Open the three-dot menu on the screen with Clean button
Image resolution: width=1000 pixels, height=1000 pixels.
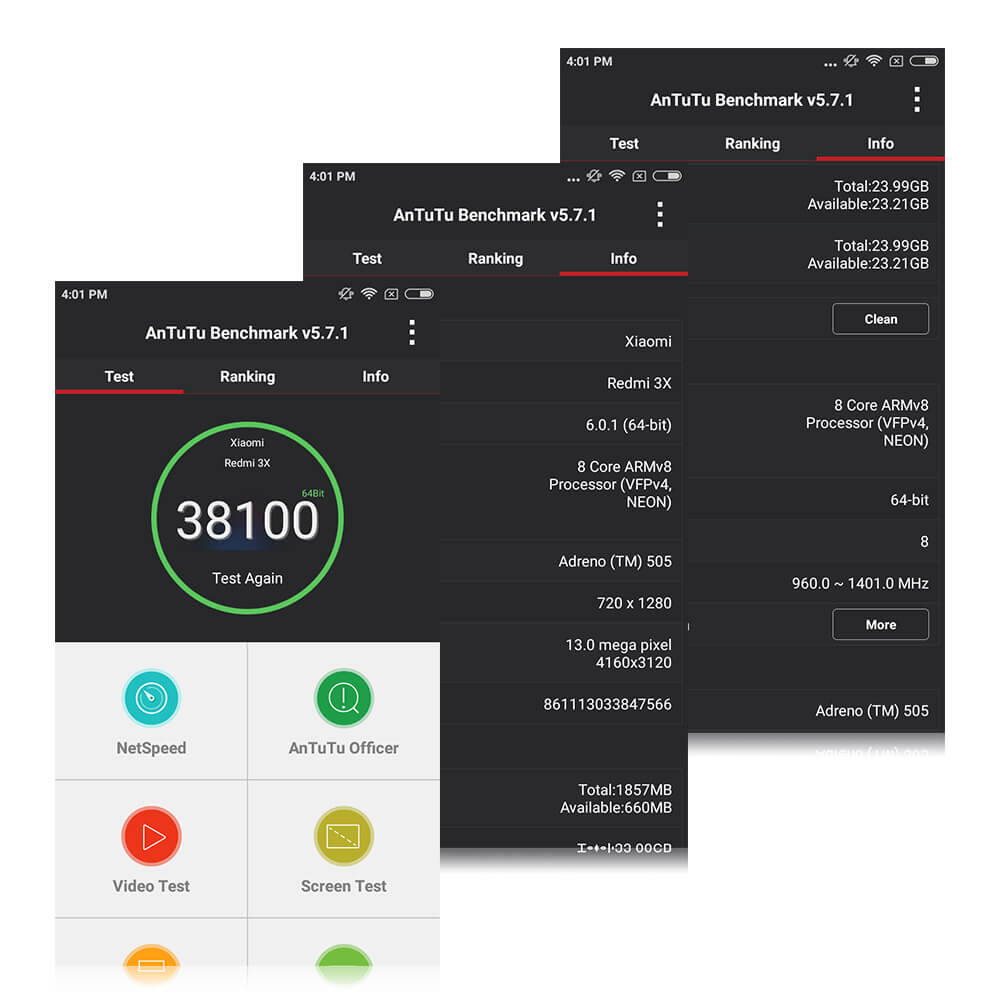click(x=916, y=100)
